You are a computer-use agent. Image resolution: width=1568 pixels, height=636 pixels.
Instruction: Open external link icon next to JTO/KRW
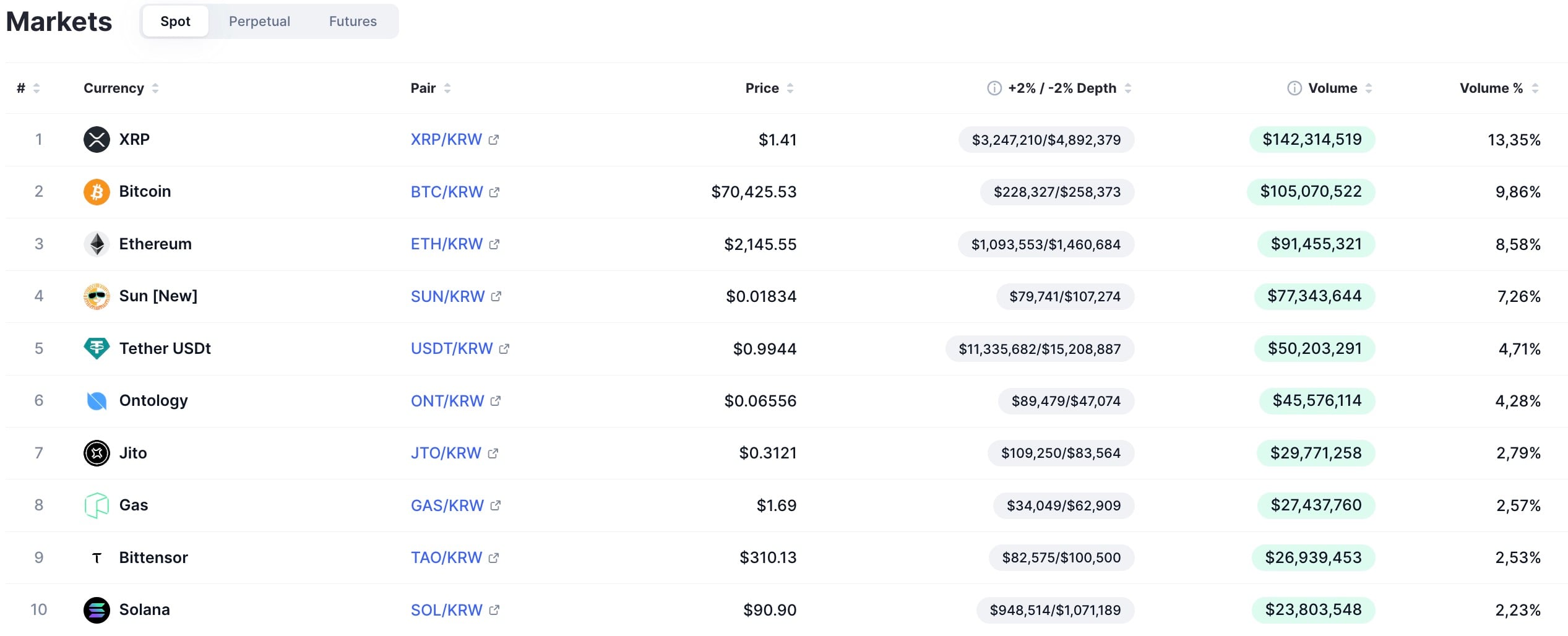(x=493, y=453)
